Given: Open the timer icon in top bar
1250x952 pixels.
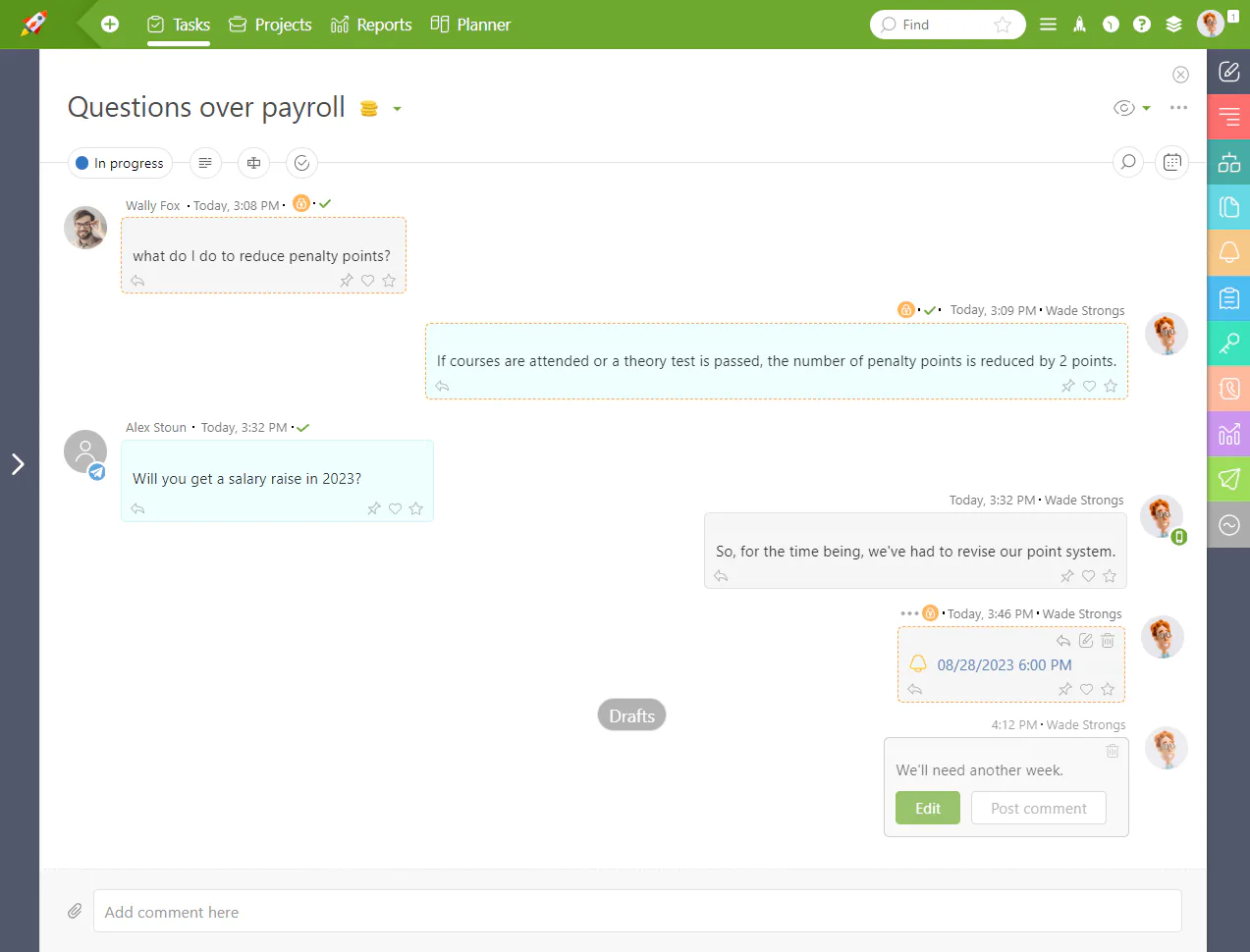Looking at the screenshot, I should (x=1111, y=25).
